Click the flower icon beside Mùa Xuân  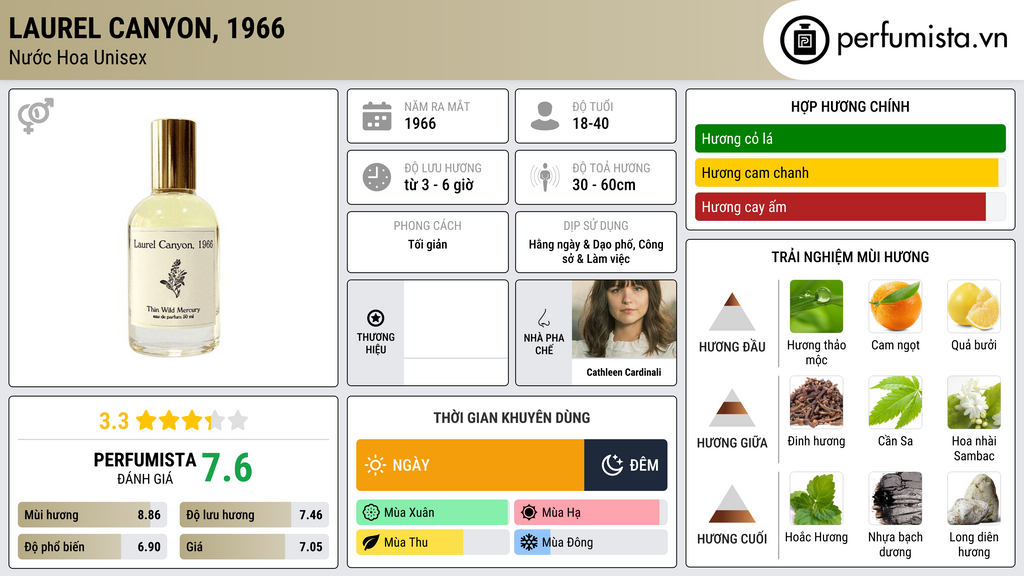pyautogui.click(x=371, y=513)
